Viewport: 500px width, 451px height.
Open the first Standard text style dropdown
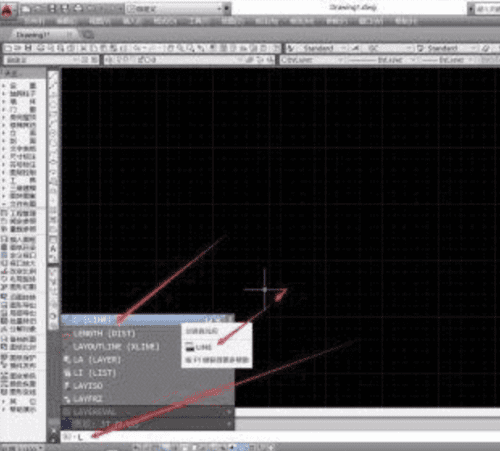[x=317, y=49]
